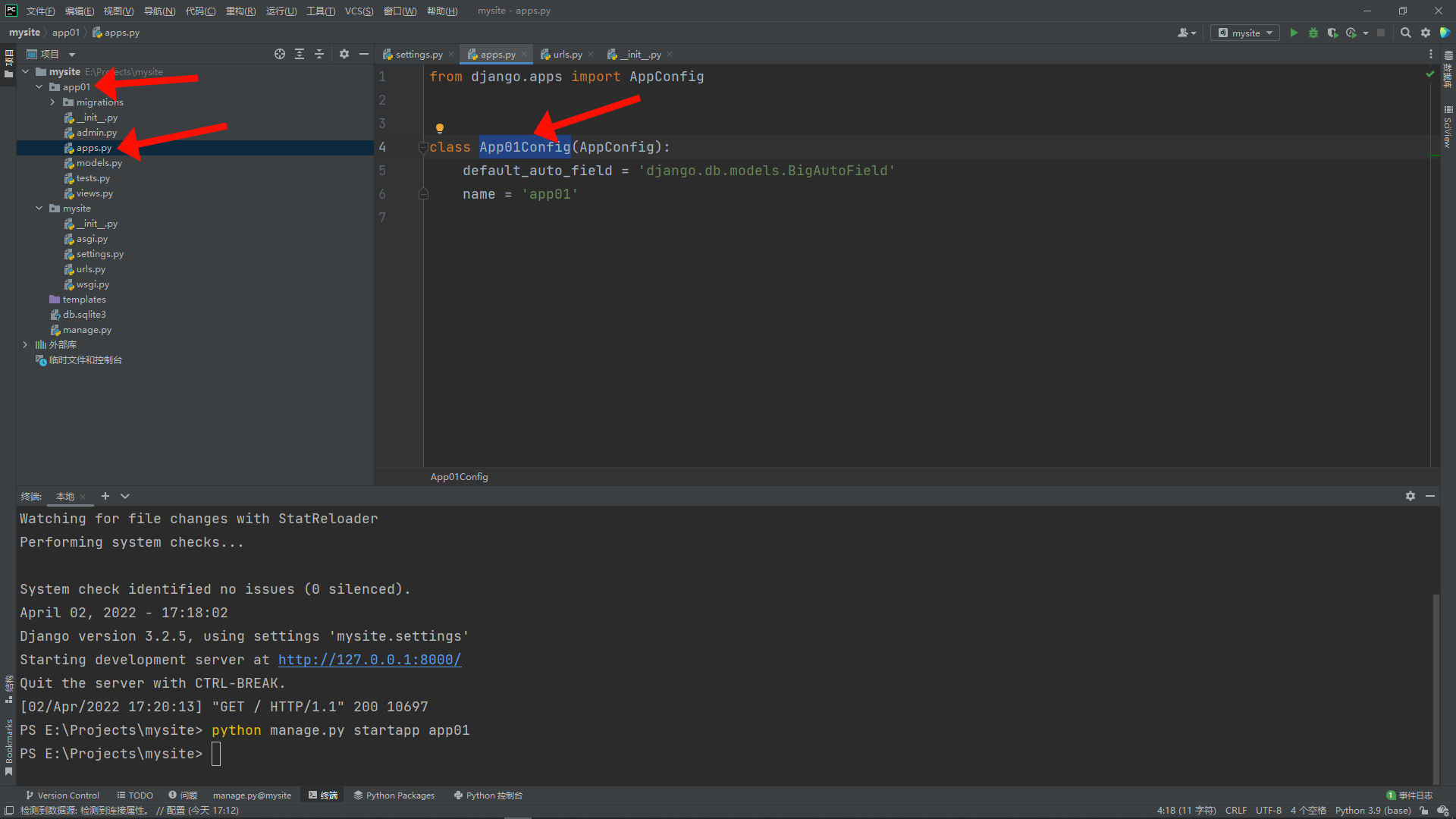The image size is (1456, 819).
Task: Open the Python console tool window
Action: [x=488, y=795]
